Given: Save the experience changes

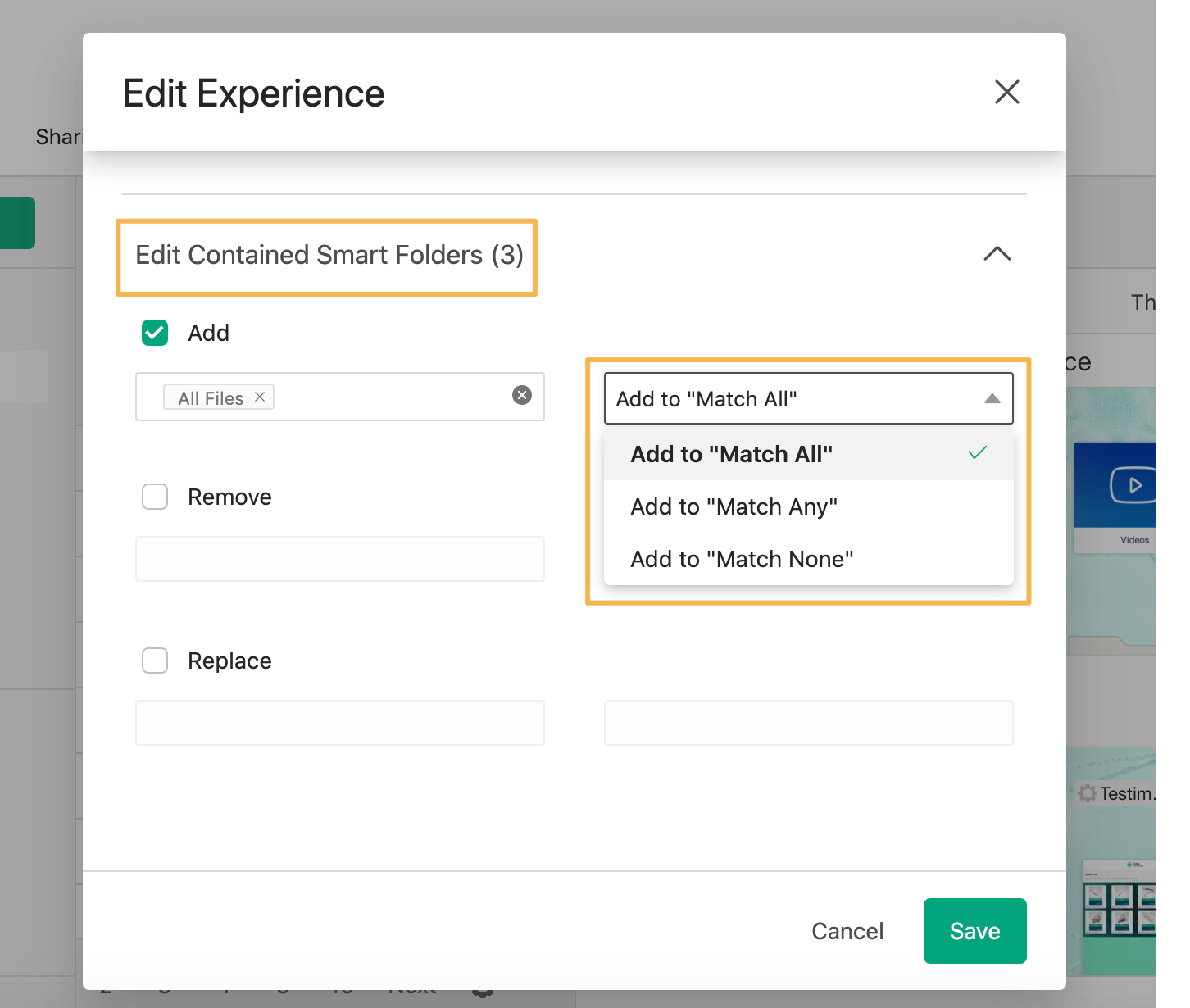Looking at the screenshot, I should point(975,931).
